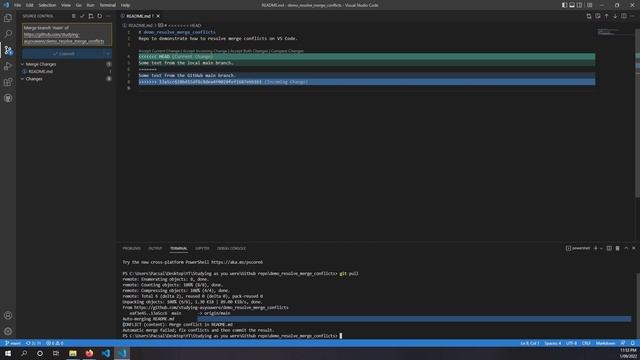Open the File menu
The width and height of the screenshot is (640, 360).
[18, 5]
